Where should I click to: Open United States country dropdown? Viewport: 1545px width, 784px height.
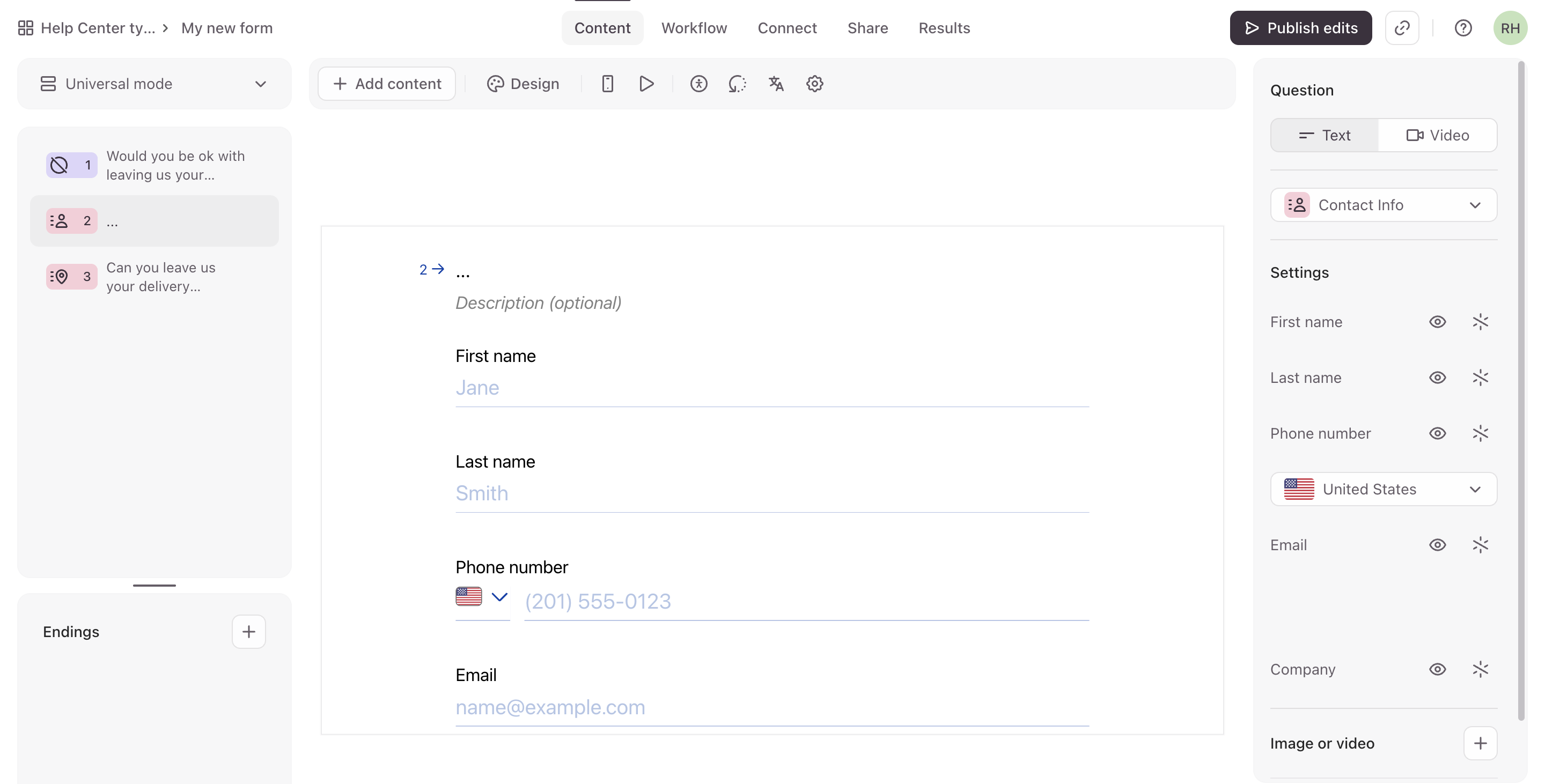(1383, 489)
